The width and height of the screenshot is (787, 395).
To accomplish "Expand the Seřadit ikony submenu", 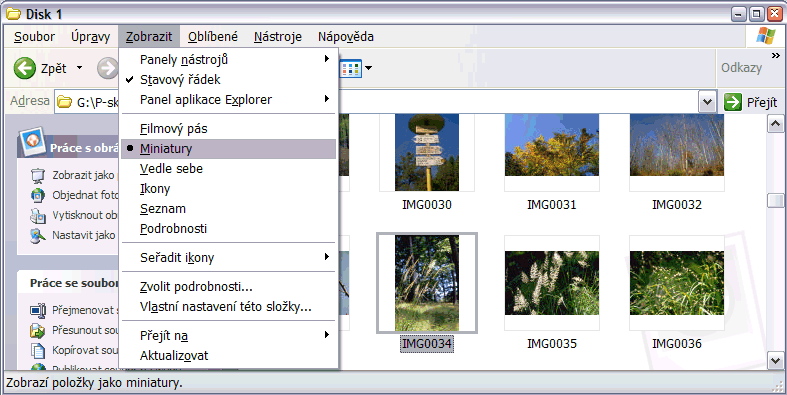I will coord(228,257).
